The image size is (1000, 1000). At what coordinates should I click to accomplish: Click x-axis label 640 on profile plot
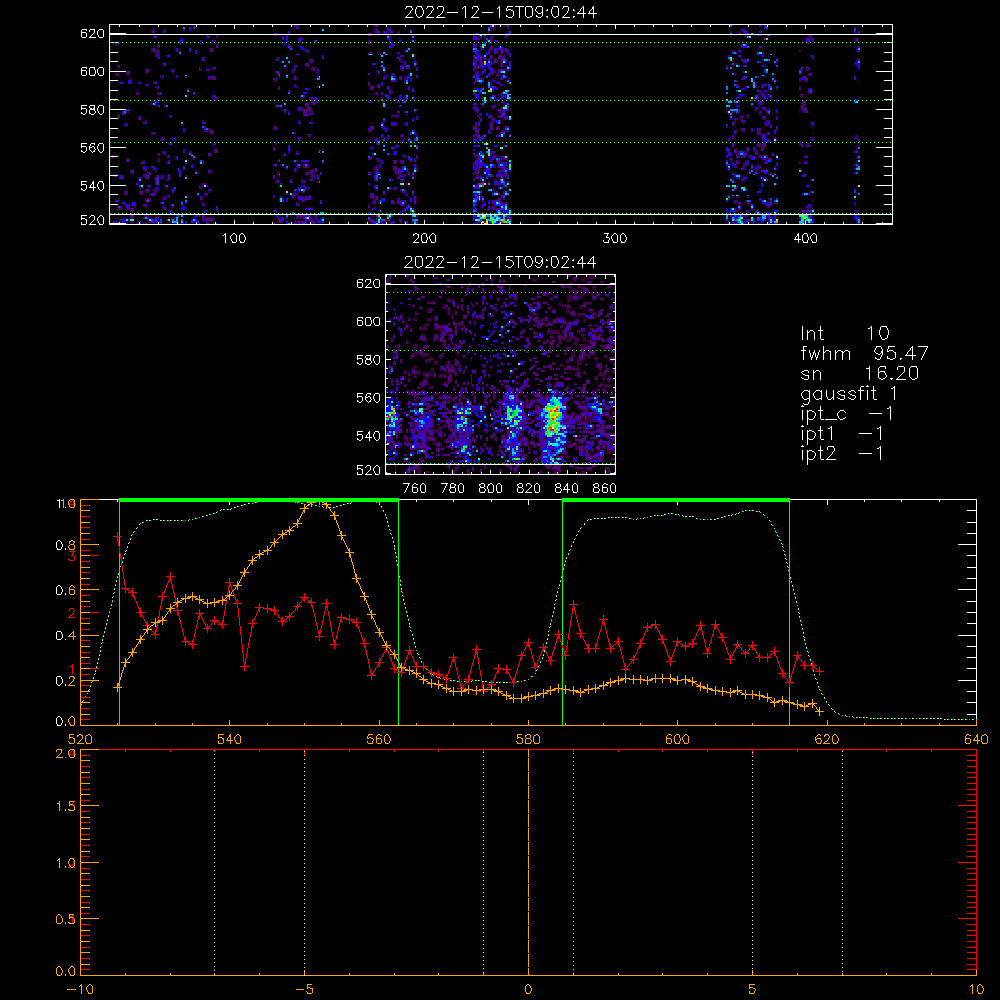tap(976, 739)
